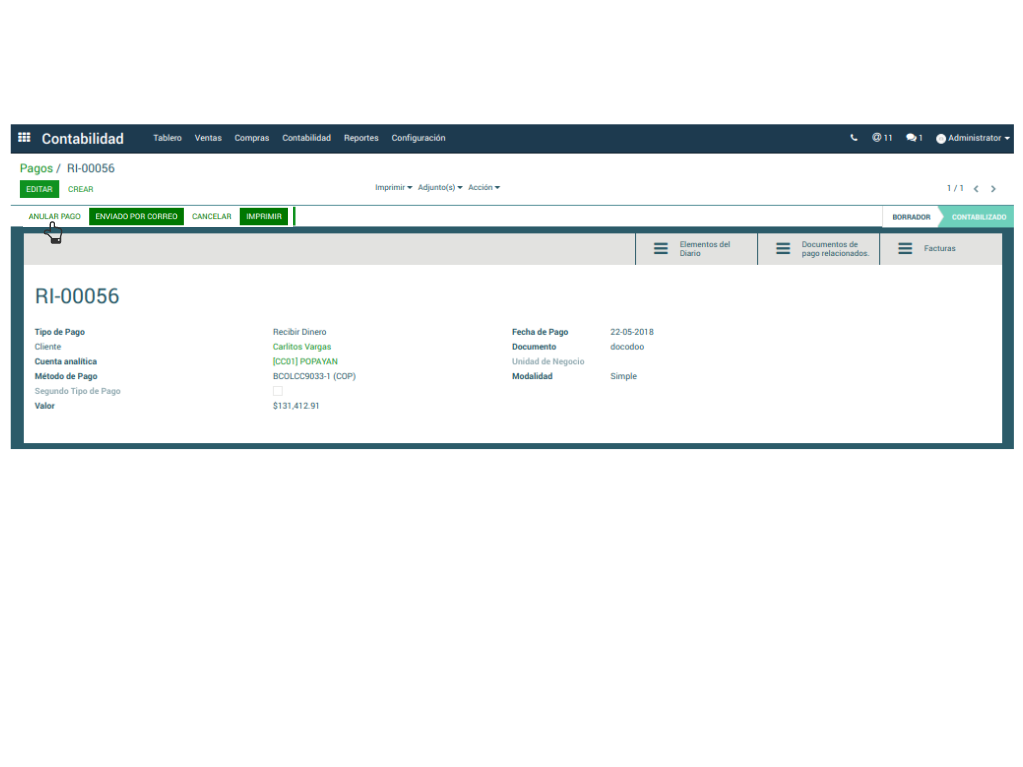Open the Administrator user menu
This screenshot has width=1023, height=767.
[972, 138]
